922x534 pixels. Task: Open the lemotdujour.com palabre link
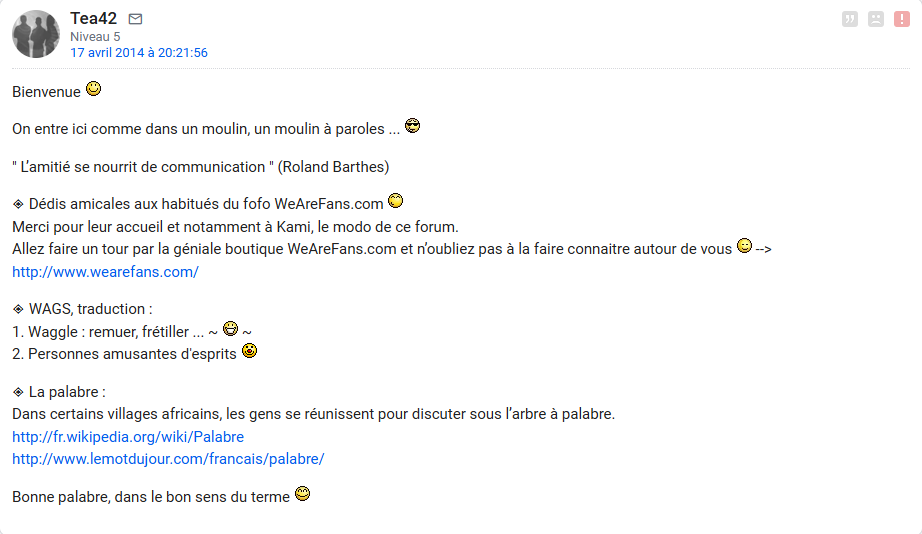(x=168, y=459)
